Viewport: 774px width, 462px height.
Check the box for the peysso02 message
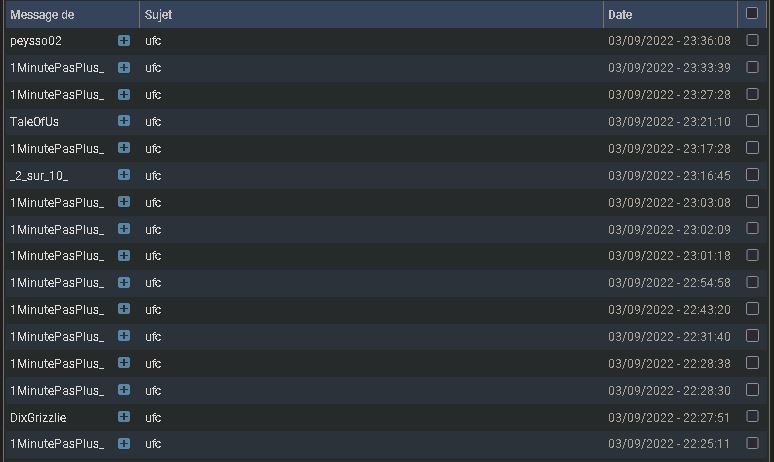pos(752,40)
